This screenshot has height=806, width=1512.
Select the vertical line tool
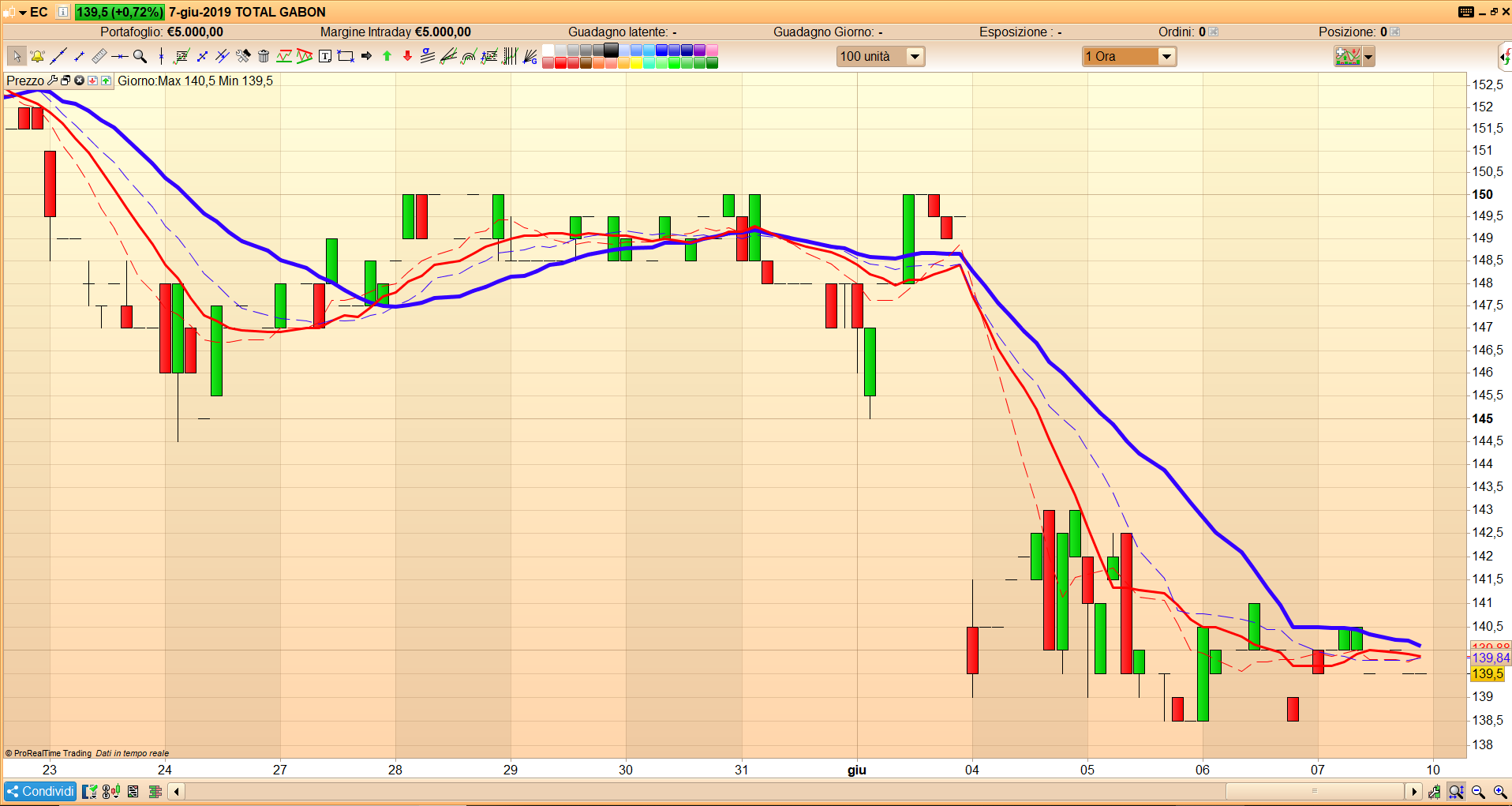tap(161, 56)
